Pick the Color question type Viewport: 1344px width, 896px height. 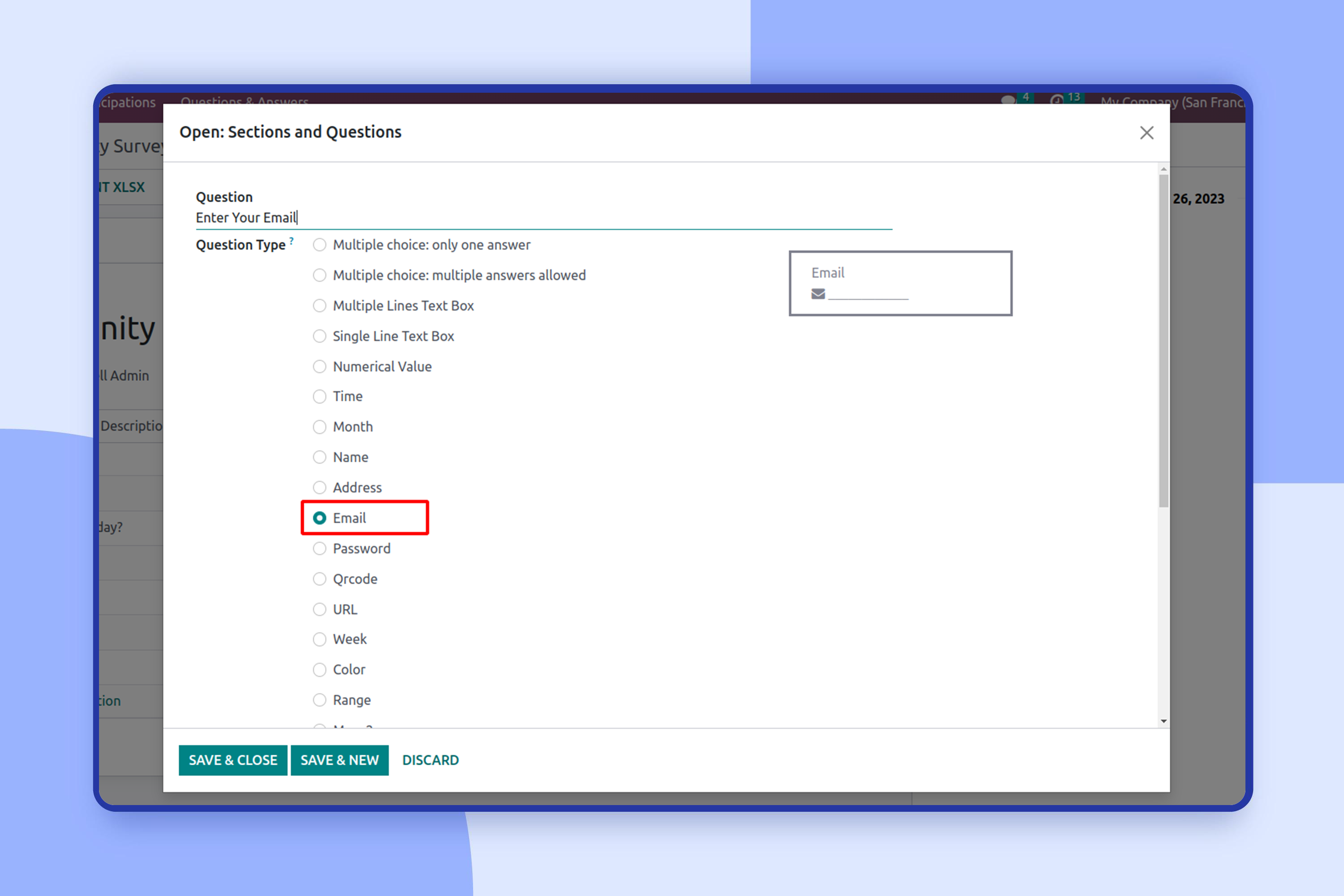pos(319,670)
